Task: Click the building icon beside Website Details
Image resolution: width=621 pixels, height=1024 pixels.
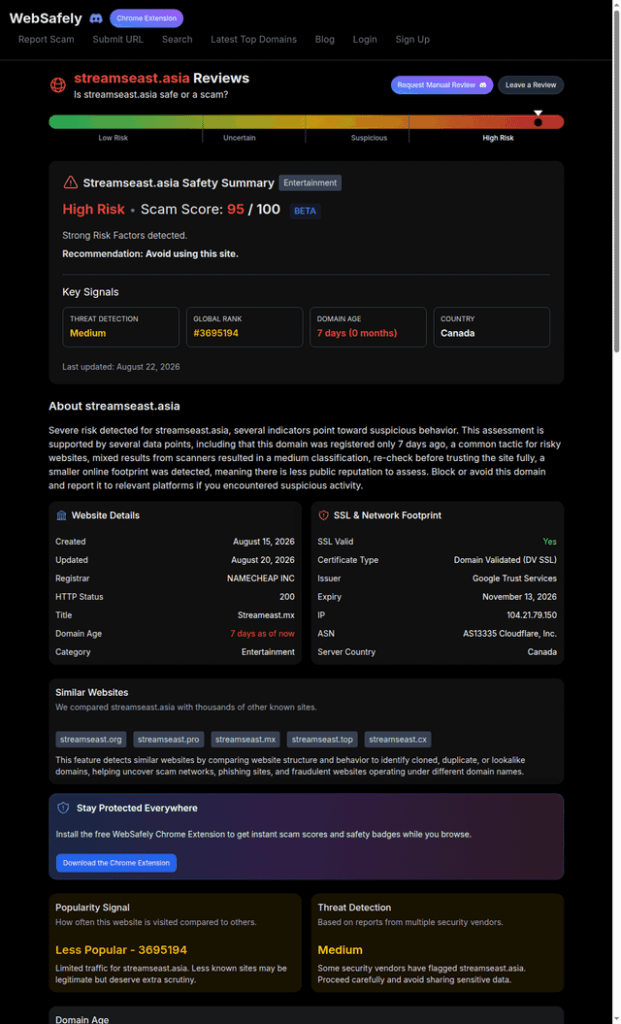Action: click(61, 515)
